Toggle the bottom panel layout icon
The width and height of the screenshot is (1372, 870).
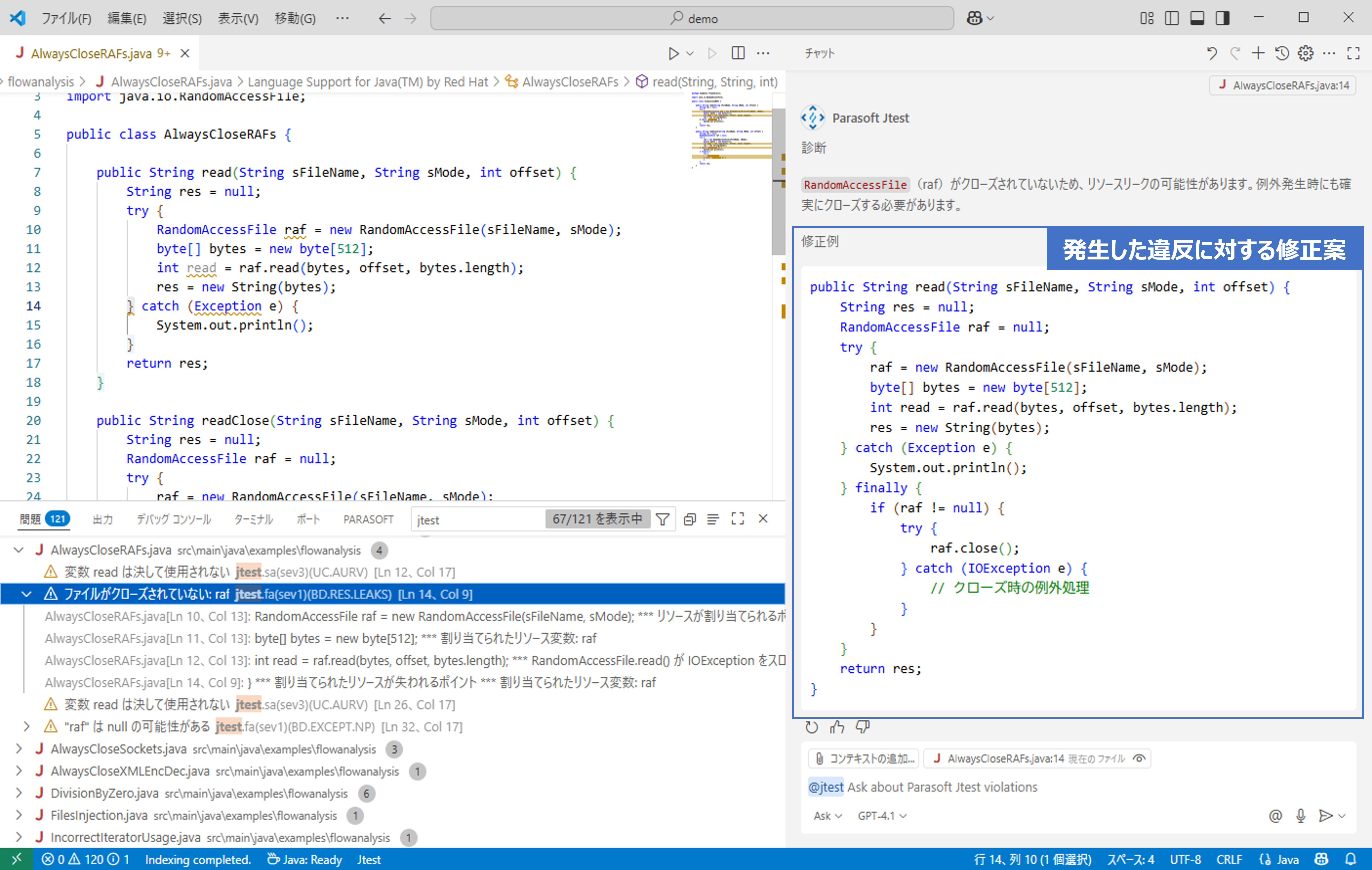1197,18
